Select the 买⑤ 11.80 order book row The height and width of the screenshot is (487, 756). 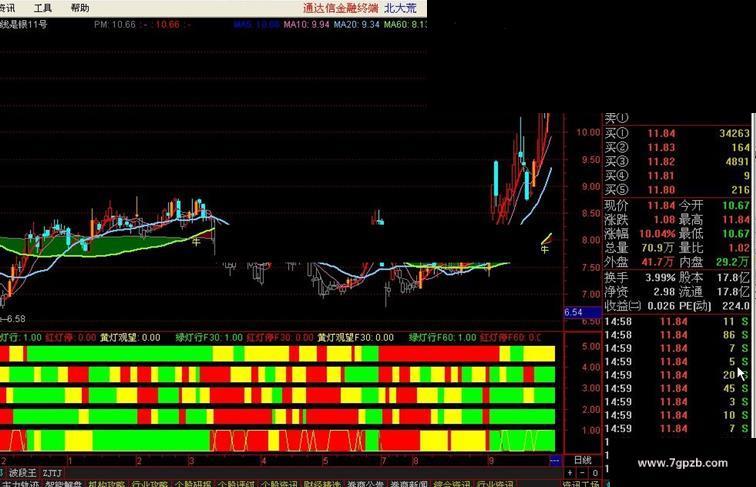[677, 189]
